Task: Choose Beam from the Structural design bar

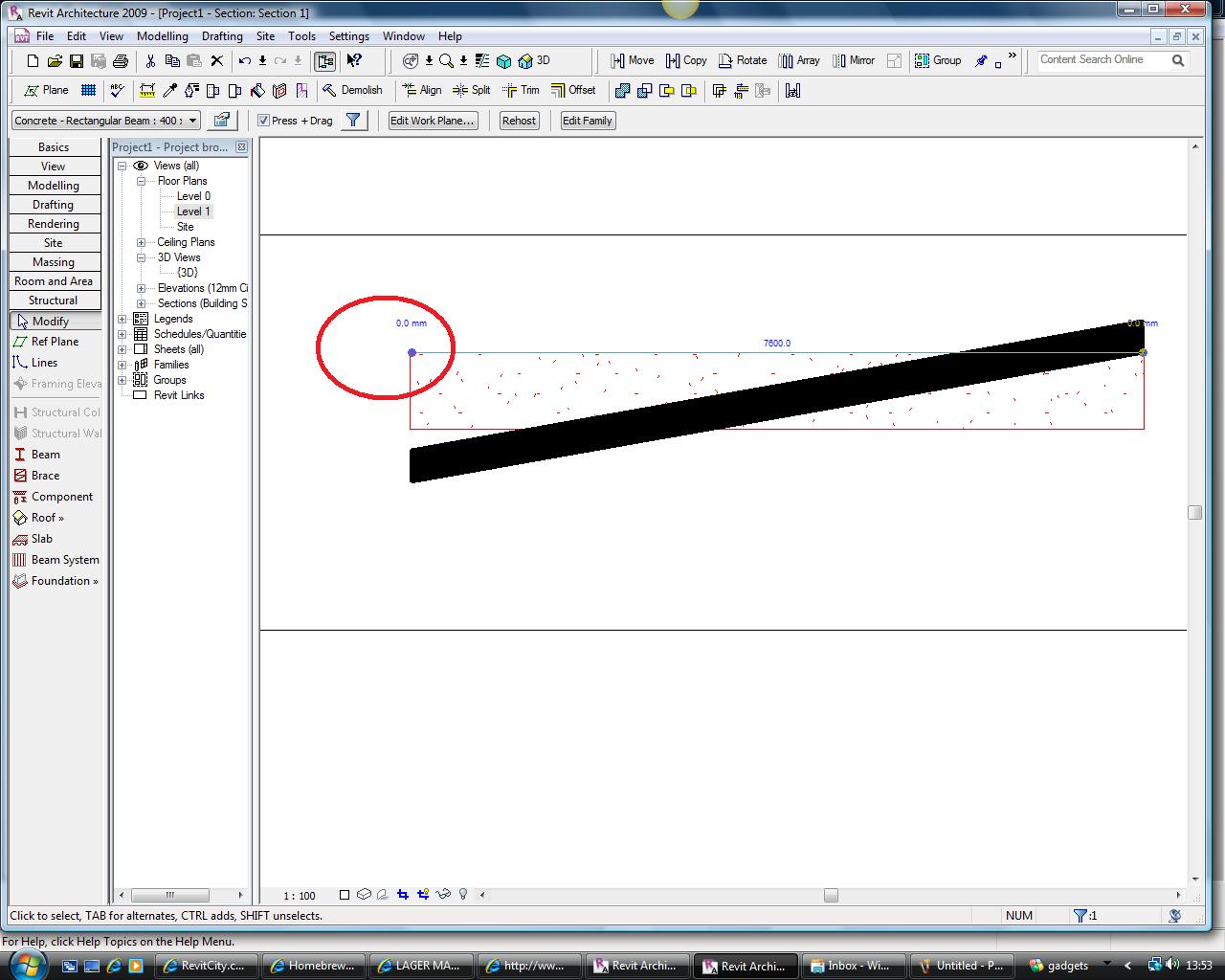Action: tap(36, 455)
